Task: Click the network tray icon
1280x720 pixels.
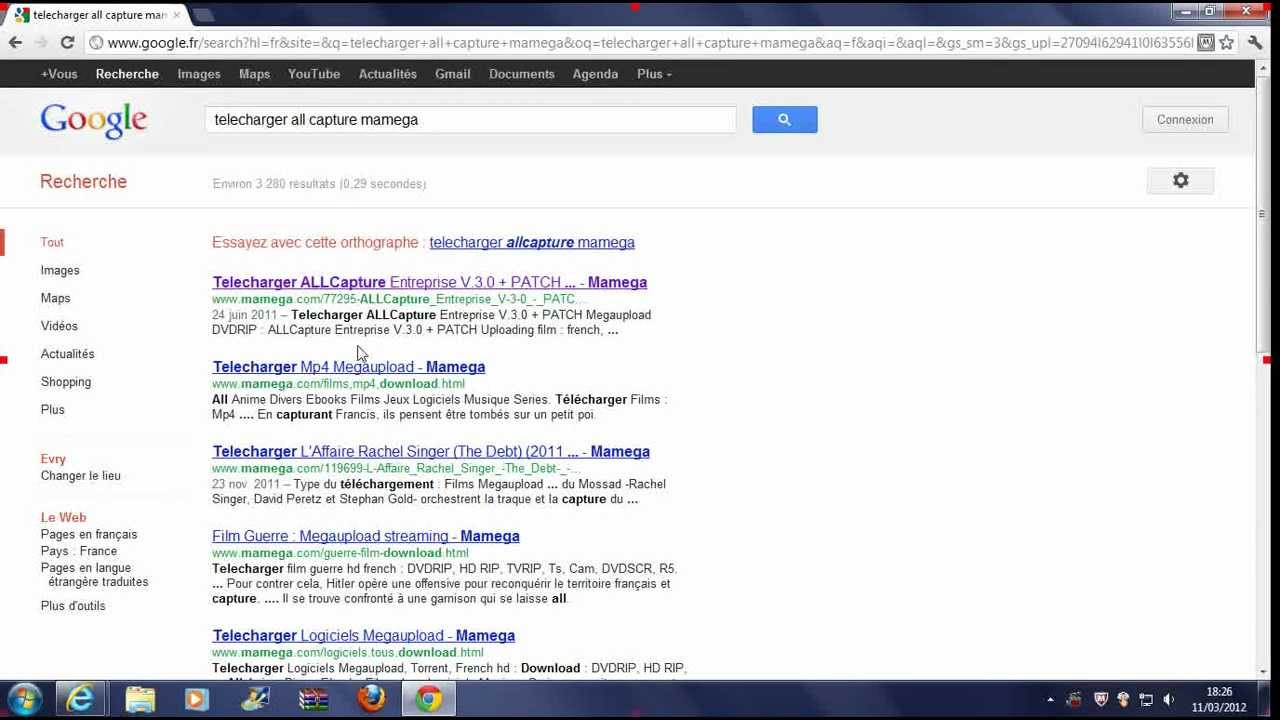Action: pyautogui.click(x=1146, y=700)
